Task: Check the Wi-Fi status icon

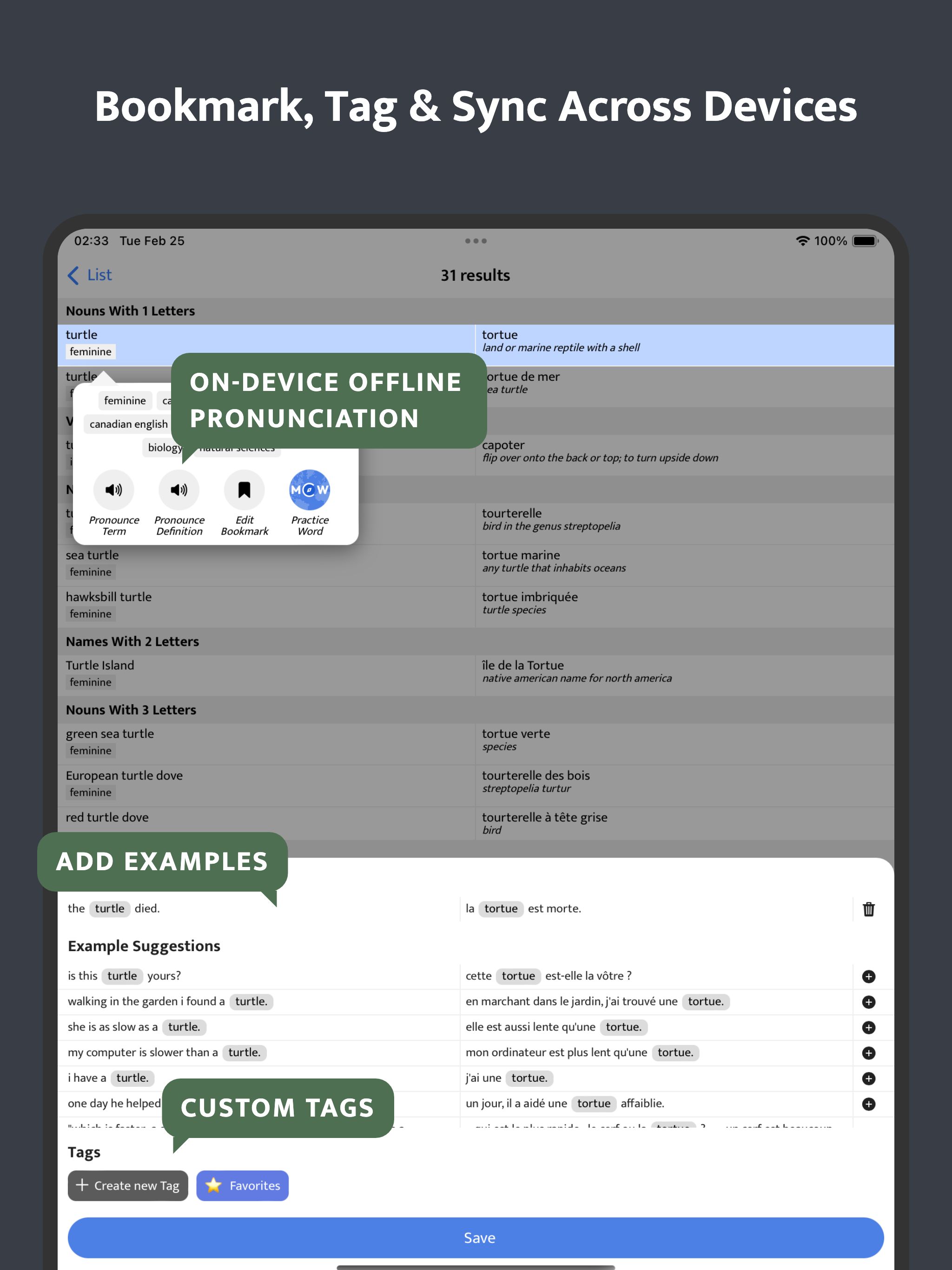Action: [802, 241]
